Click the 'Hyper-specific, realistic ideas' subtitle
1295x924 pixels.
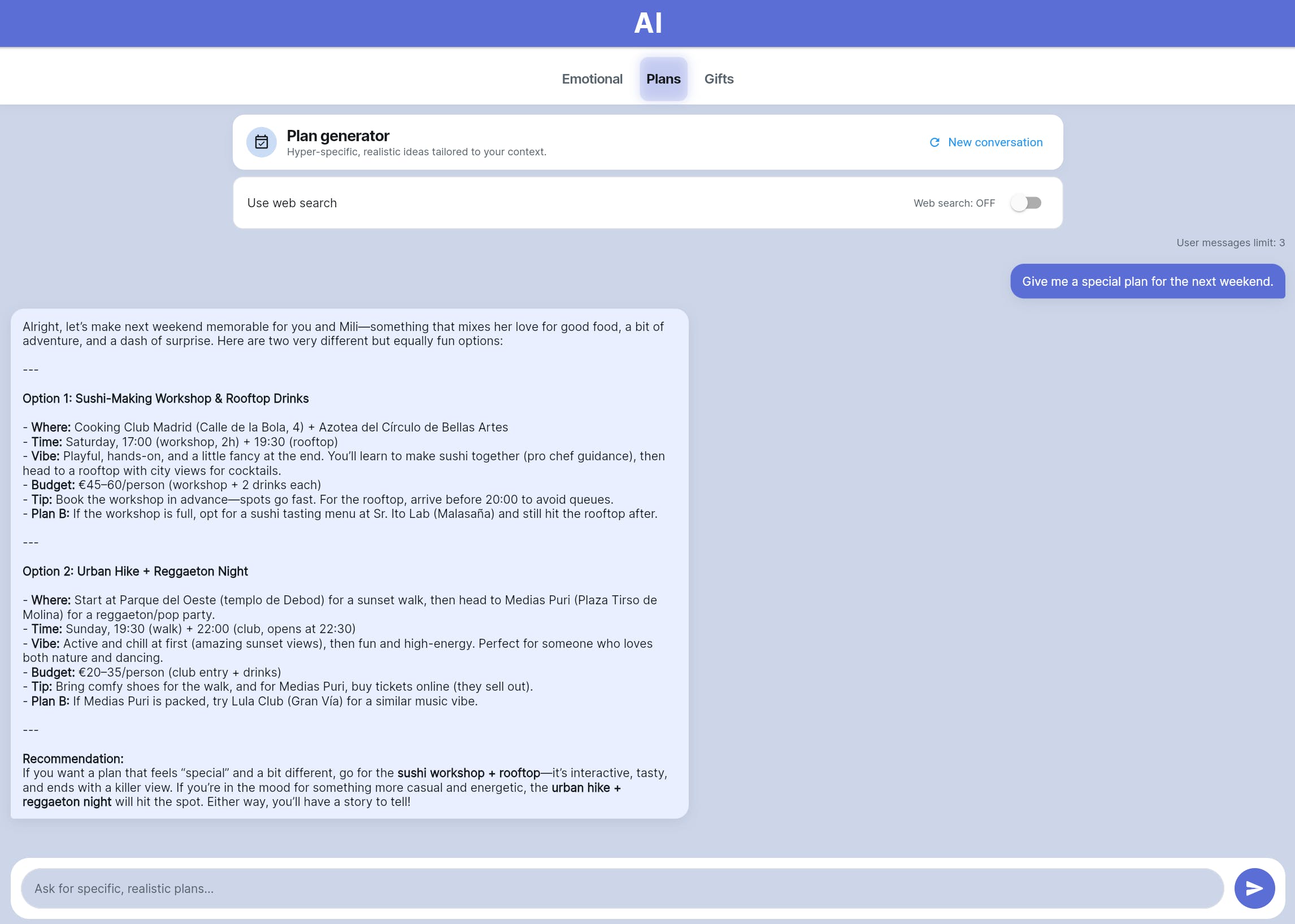pyautogui.click(x=416, y=152)
